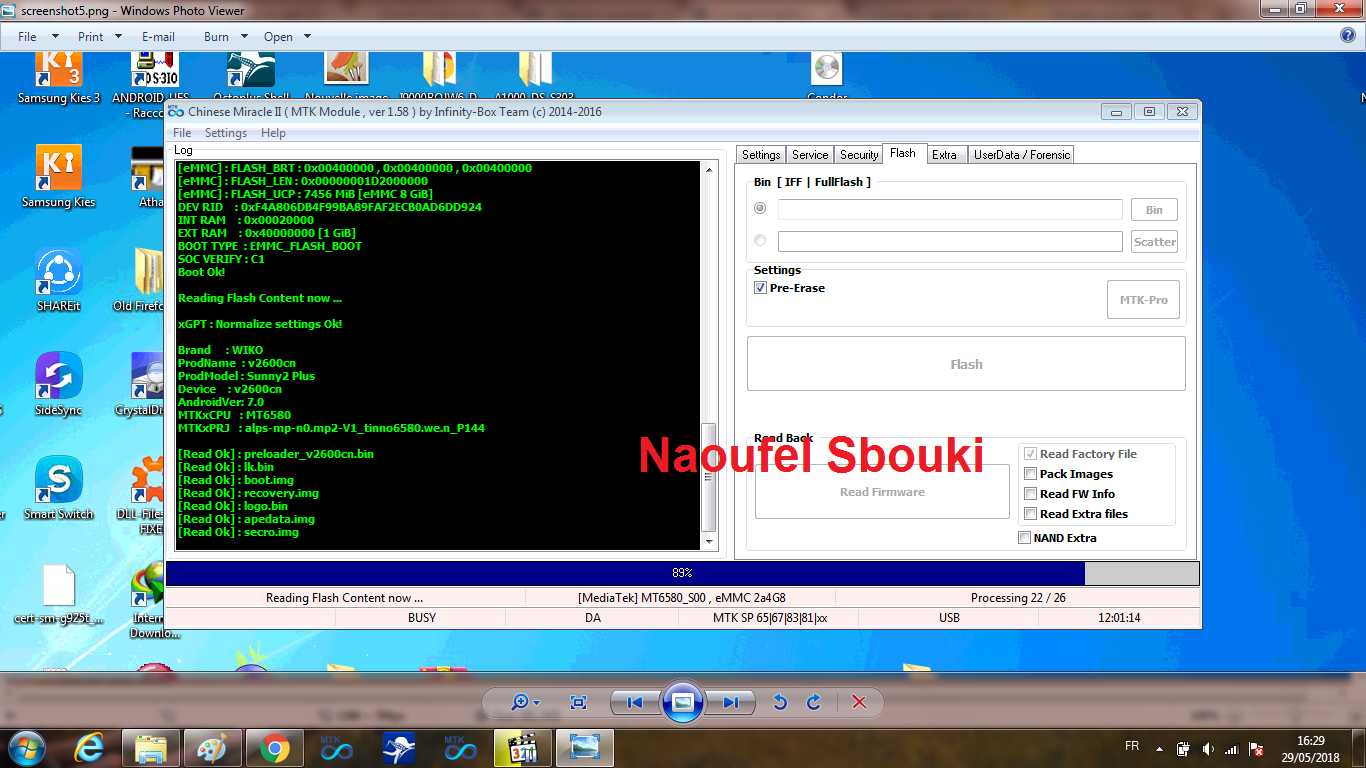Open Chinese Miracle Settings menu
Screen dimensions: 1366x768
click(226, 133)
